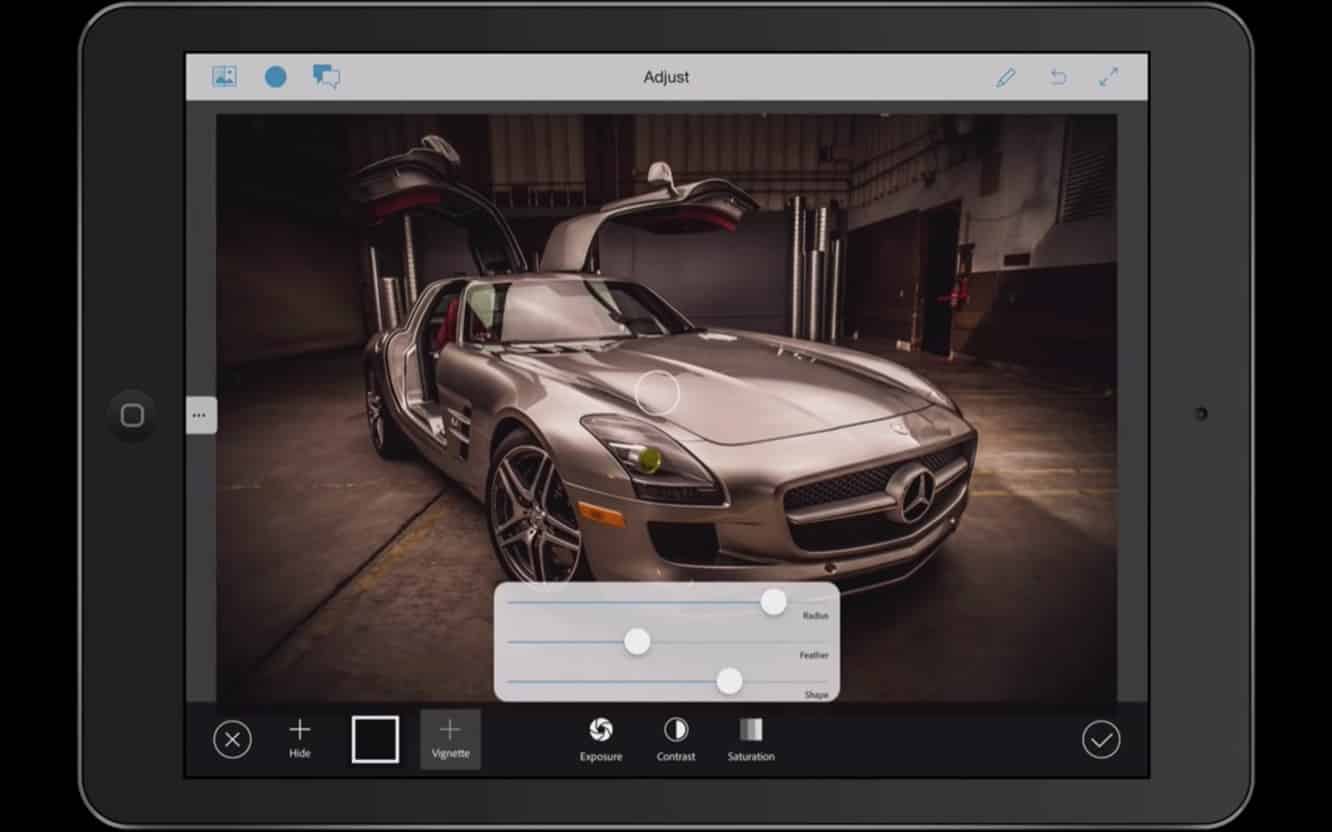Screen dimensions: 1332x832
Task: Undo the last change with arrow icon
Action: point(1058,77)
